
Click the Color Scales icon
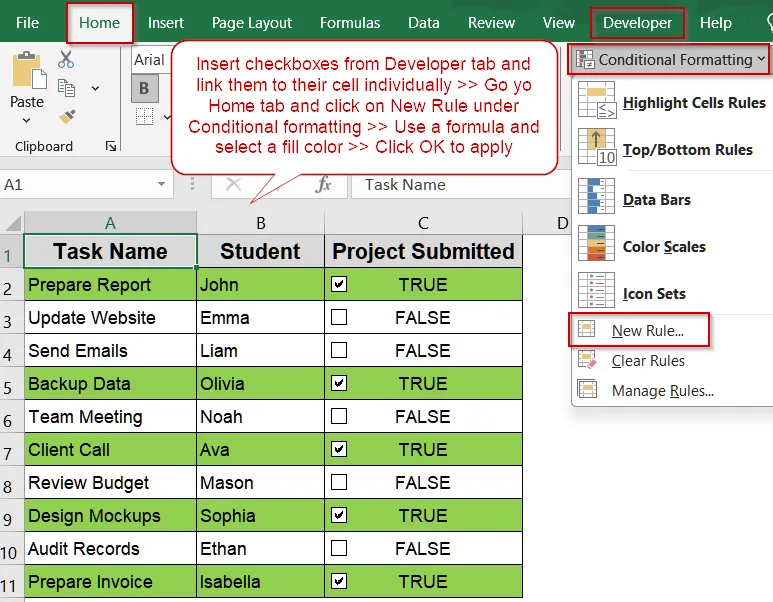[597, 243]
